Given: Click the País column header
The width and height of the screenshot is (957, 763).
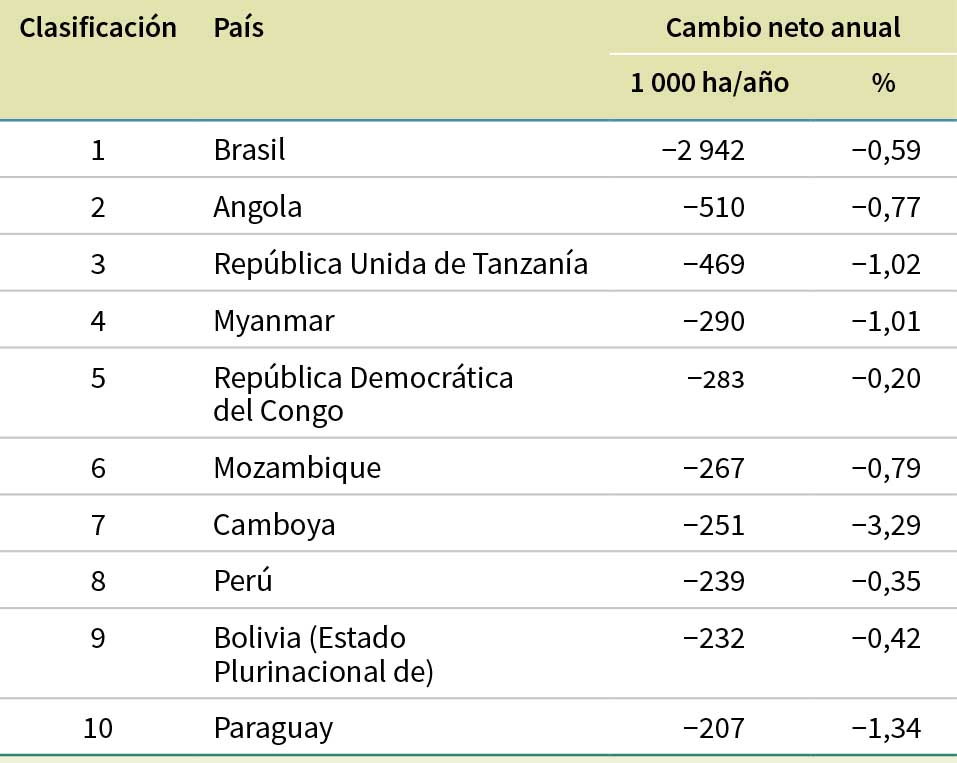Looking at the screenshot, I should [x=238, y=28].
